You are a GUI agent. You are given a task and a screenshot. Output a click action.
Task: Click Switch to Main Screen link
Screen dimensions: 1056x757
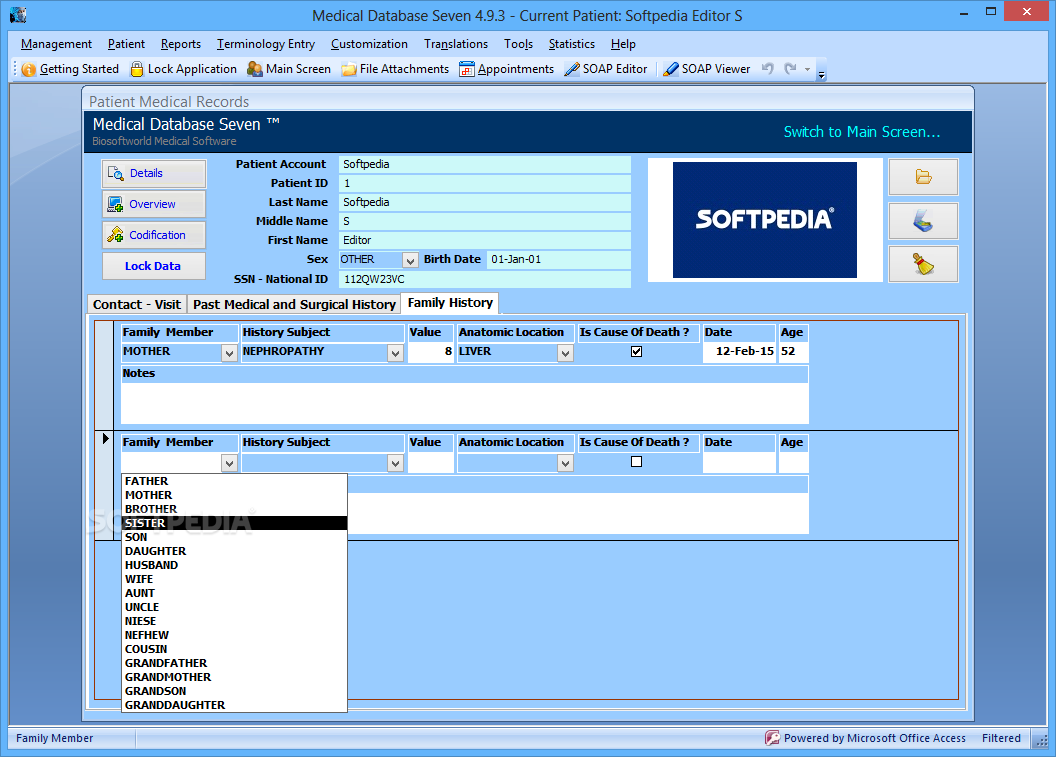[861, 132]
